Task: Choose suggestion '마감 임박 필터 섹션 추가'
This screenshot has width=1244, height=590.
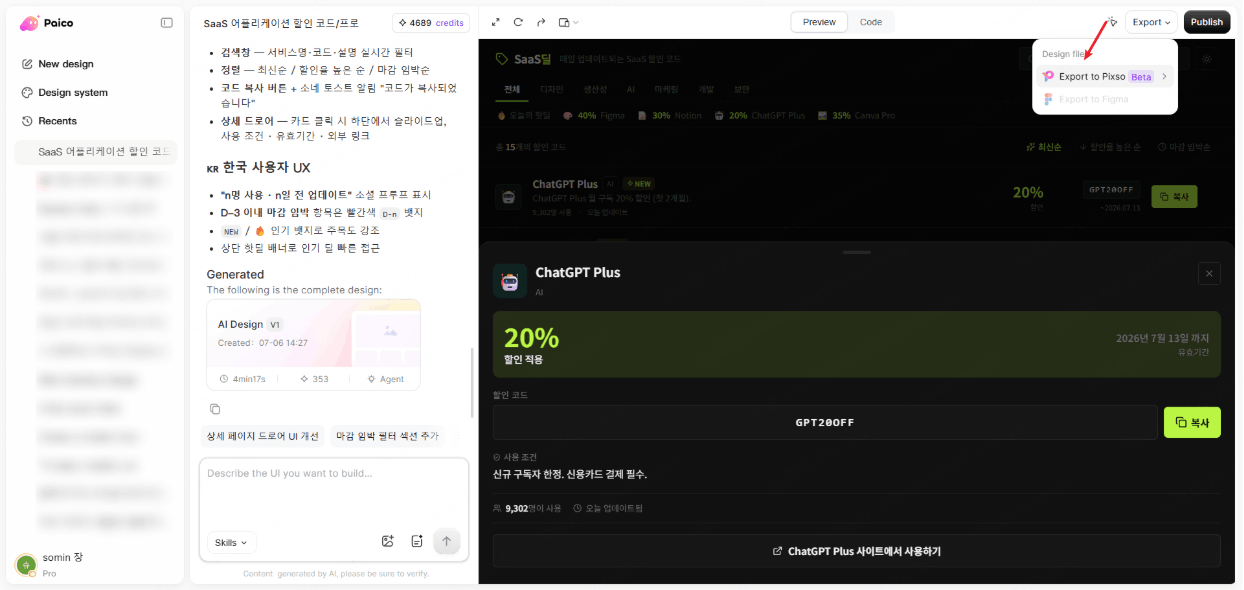Action: tap(388, 436)
